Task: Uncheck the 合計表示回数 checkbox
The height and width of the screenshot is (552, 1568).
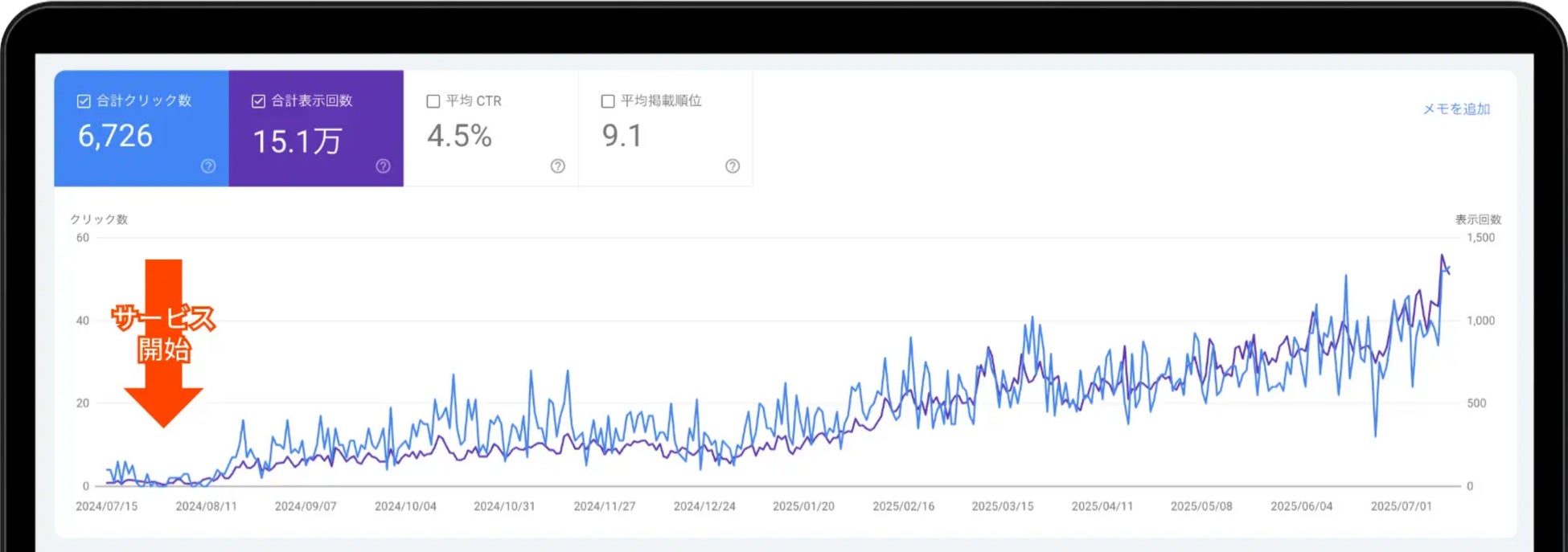Action: click(x=258, y=101)
